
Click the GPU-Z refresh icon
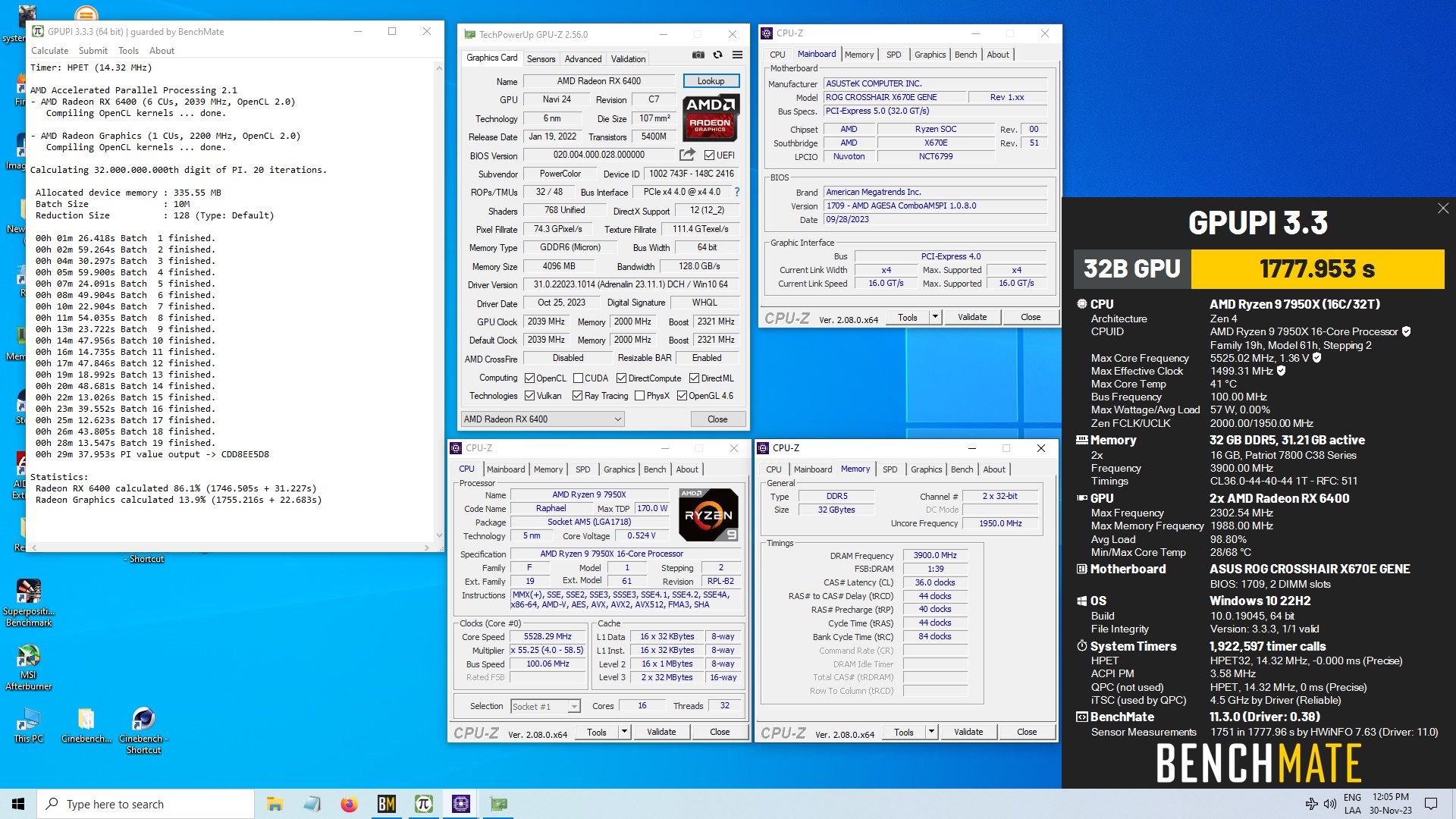717,55
